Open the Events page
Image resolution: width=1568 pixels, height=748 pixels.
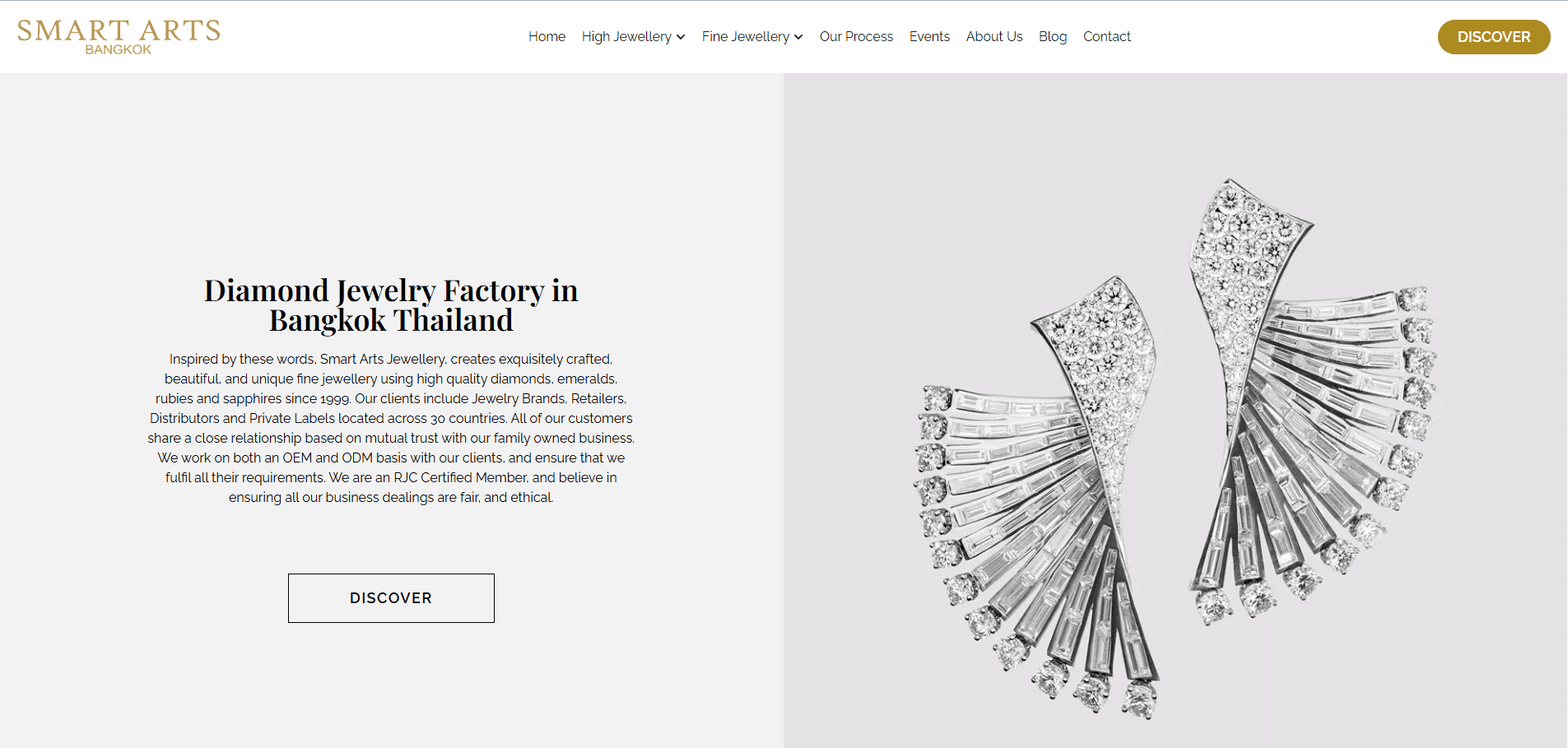929,36
